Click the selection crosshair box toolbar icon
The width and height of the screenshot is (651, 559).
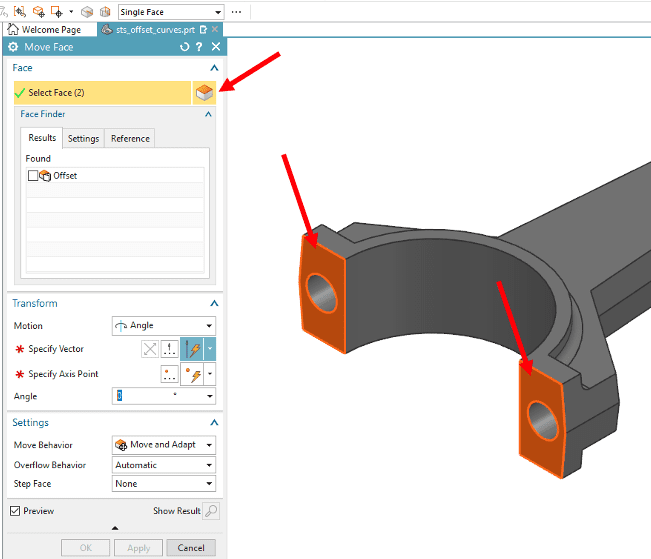(20, 12)
